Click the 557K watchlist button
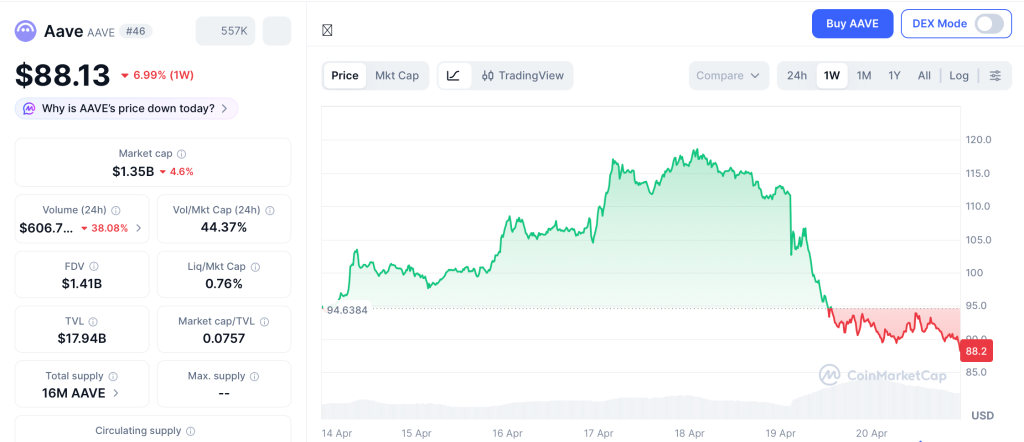This screenshot has height=442, width=1024. tap(225, 31)
